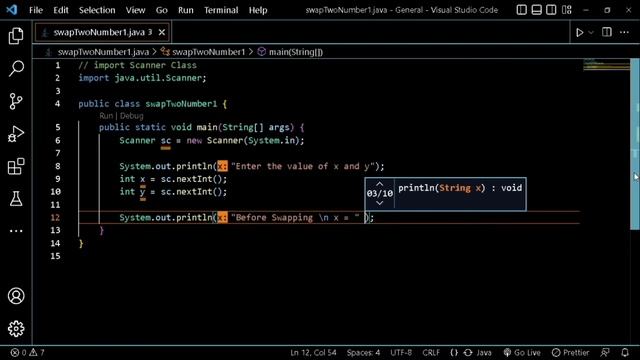
Task: Click 'Enter the value of x and y' string
Action: coord(303,166)
